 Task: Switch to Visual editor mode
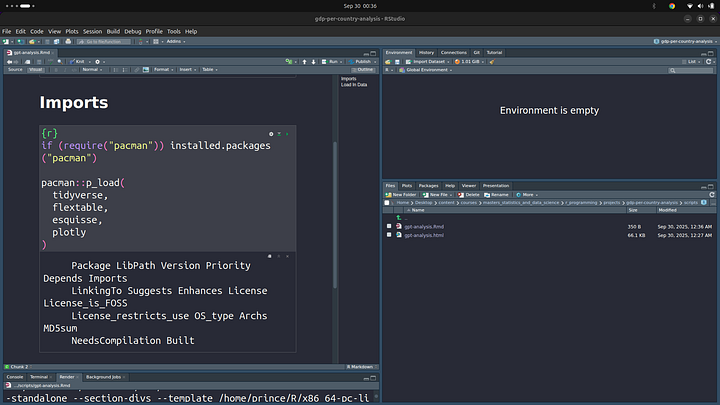click(35, 70)
